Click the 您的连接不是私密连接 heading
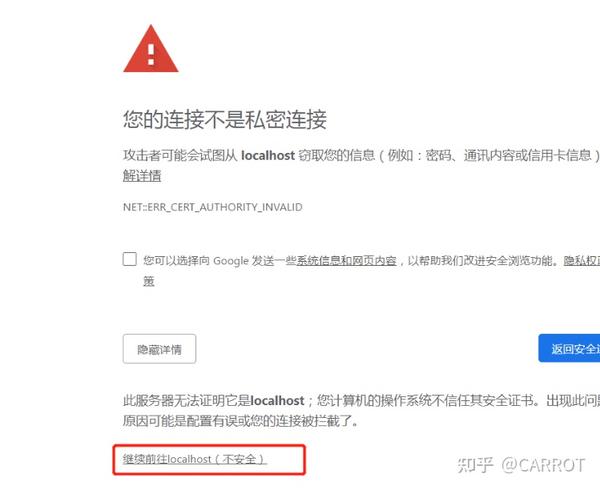 pos(225,119)
